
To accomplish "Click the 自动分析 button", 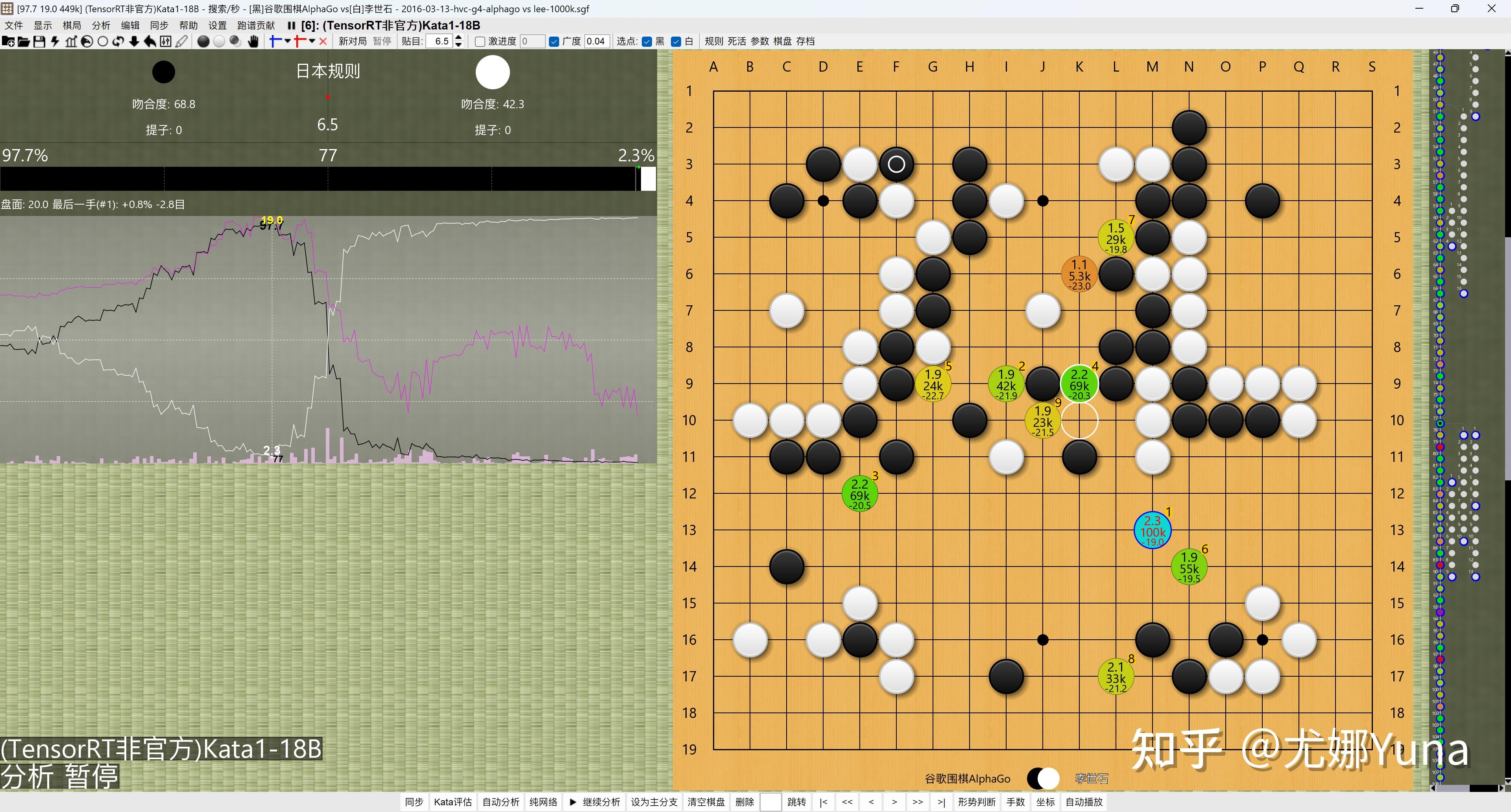I will 501,801.
